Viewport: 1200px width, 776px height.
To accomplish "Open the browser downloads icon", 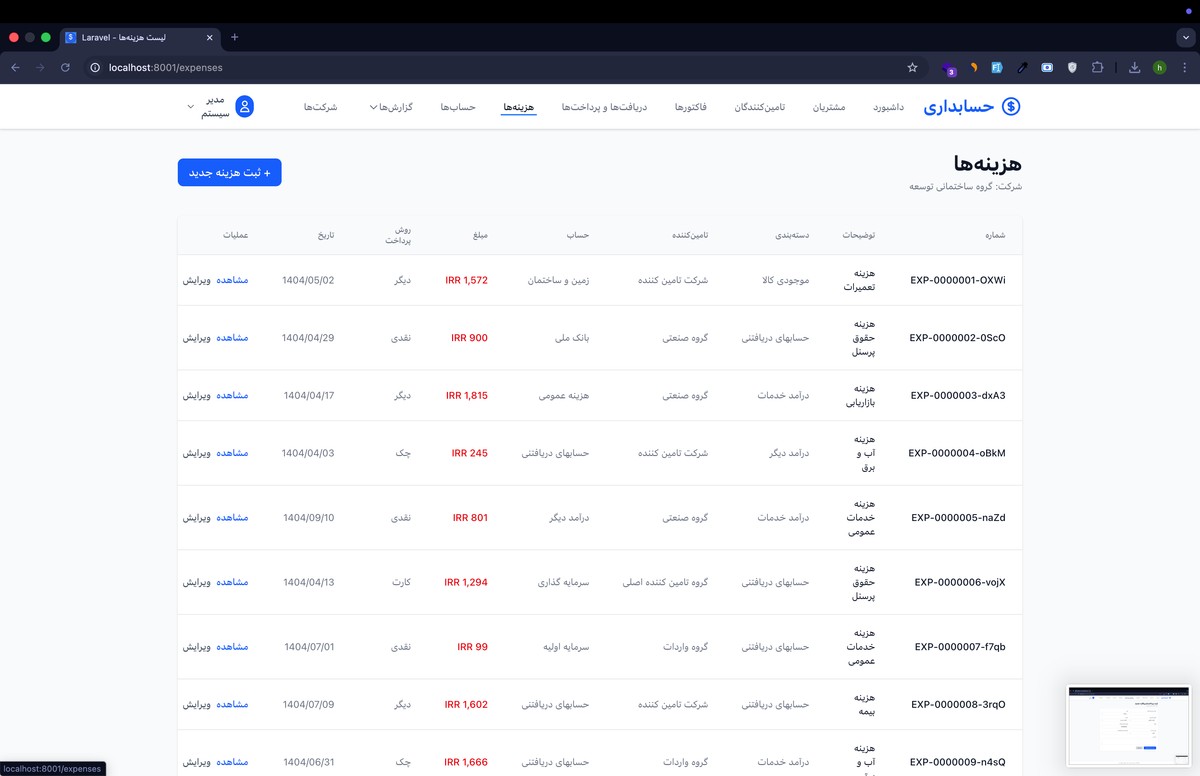I will coord(1134,68).
